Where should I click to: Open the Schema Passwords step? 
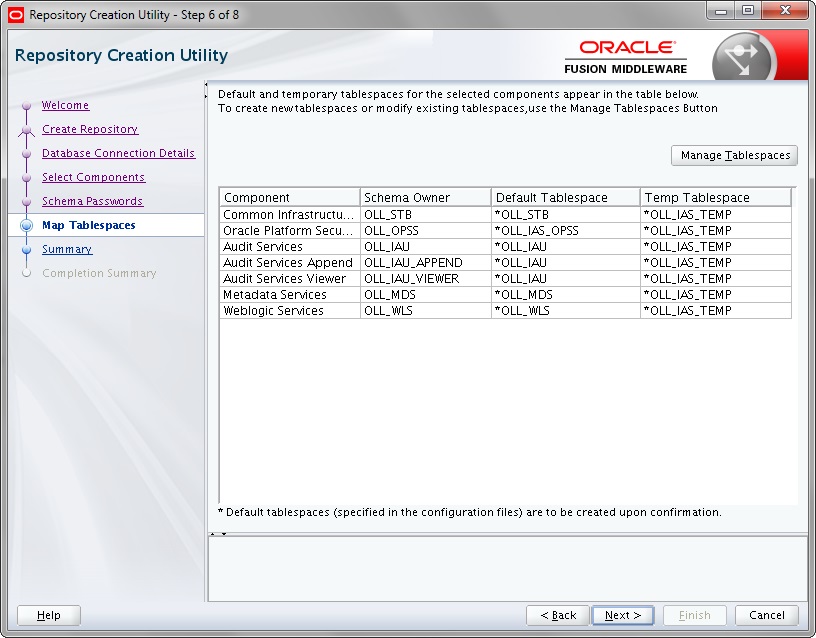point(93,201)
